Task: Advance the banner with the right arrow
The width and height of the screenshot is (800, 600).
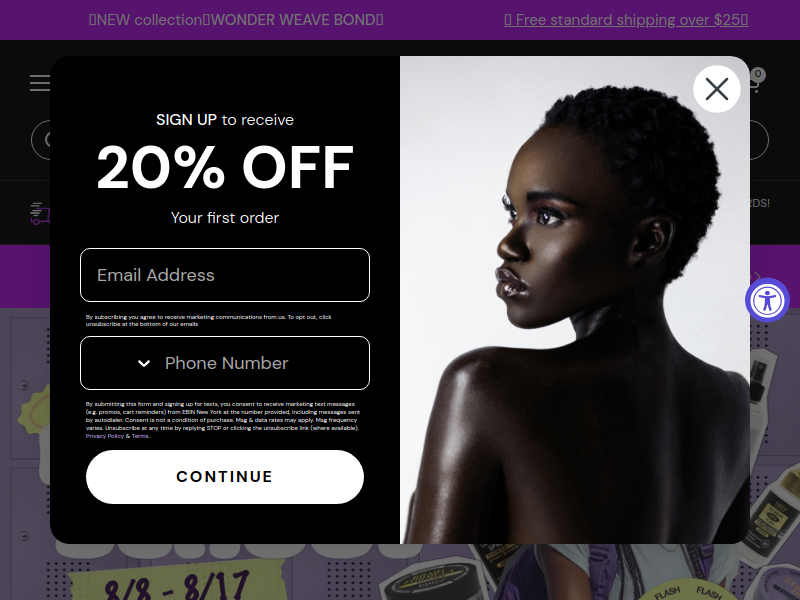Action: [x=758, y=277]
